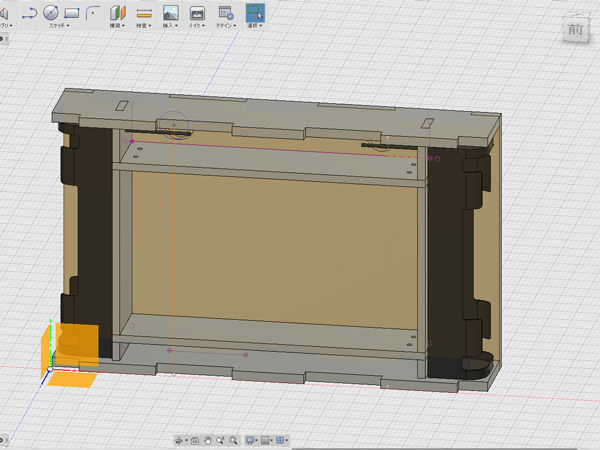
Task: Activate the Pan hand tool
Action: click(208, 439)
